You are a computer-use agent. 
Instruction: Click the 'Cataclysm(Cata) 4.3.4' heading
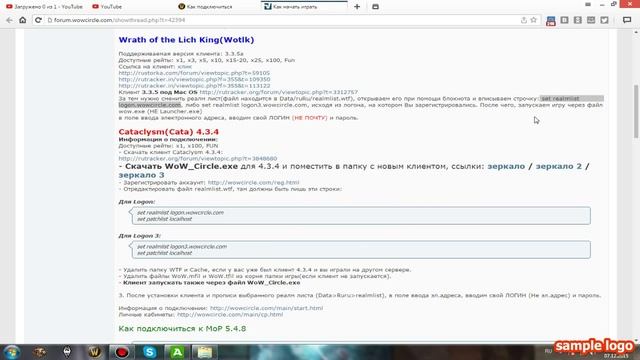169,132
